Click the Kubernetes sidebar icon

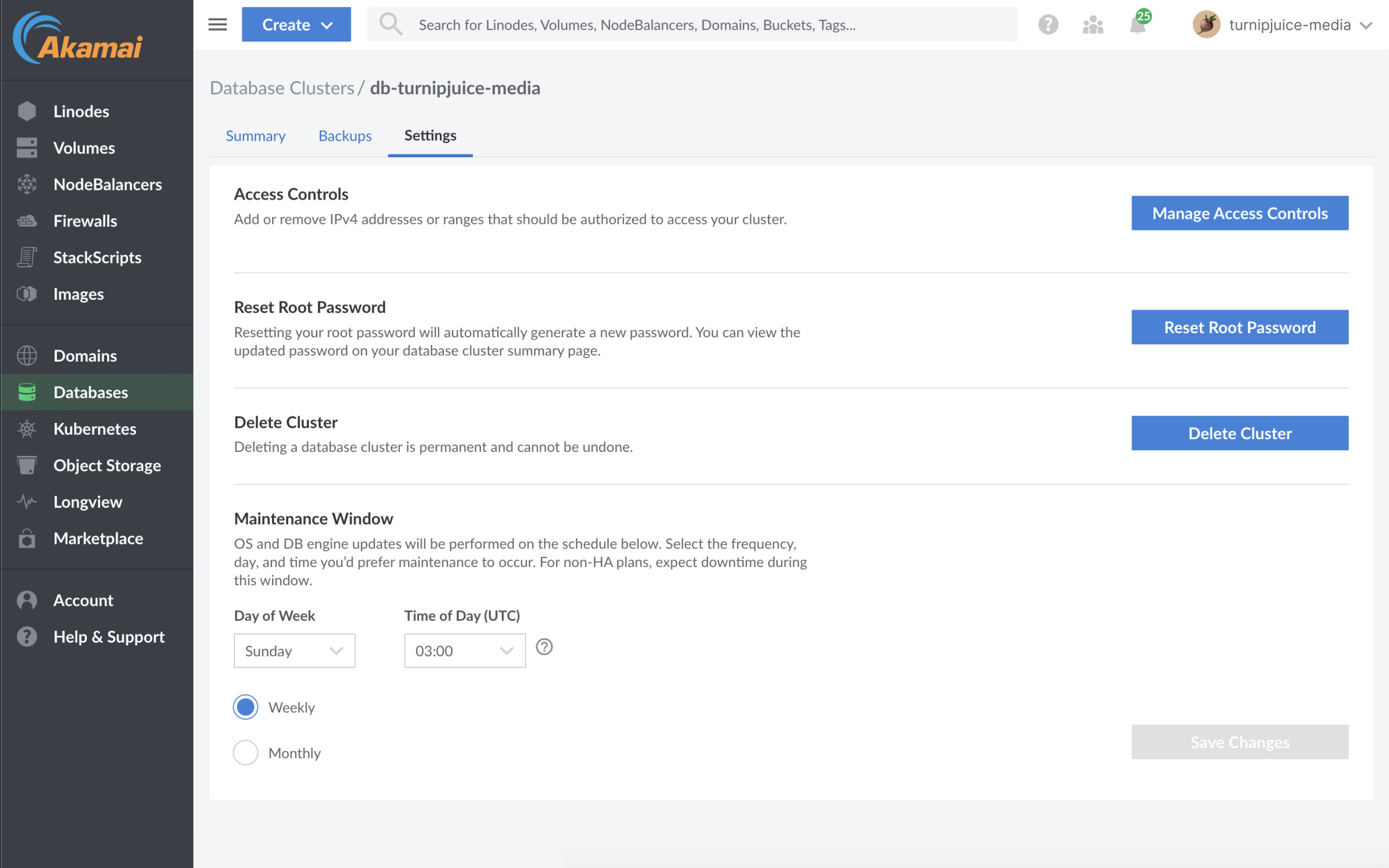tap(27, 428)
